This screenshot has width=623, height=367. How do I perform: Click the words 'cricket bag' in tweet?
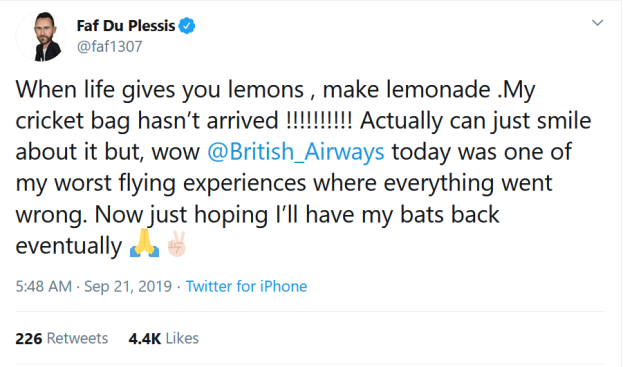click(x=73, y=121)
